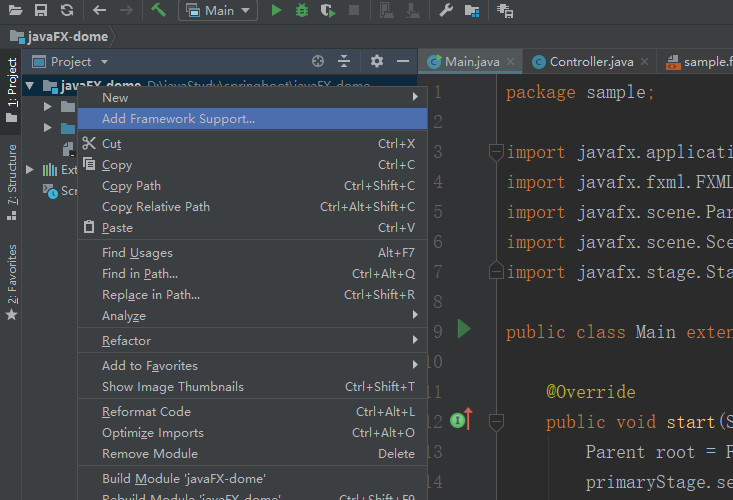The image size is (733, 500).
Task: Run with coverage shield icon
Action: click(328, 10)
